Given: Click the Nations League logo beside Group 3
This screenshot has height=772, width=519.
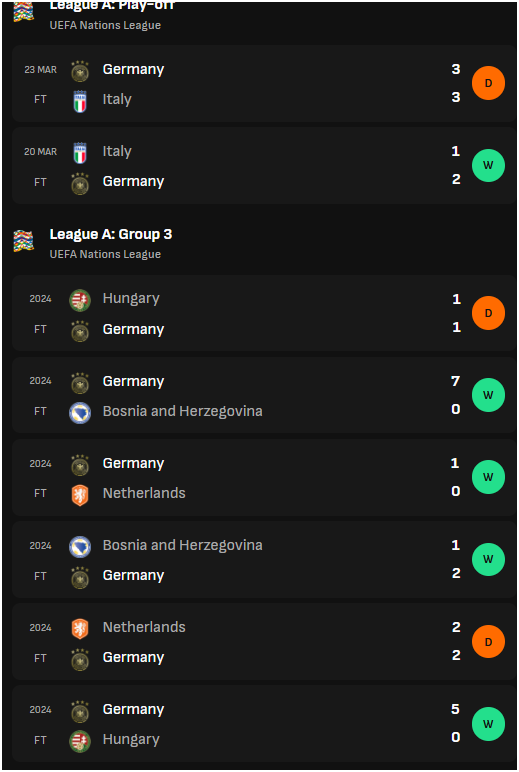Looking at the screenshot, I should 24,241.
